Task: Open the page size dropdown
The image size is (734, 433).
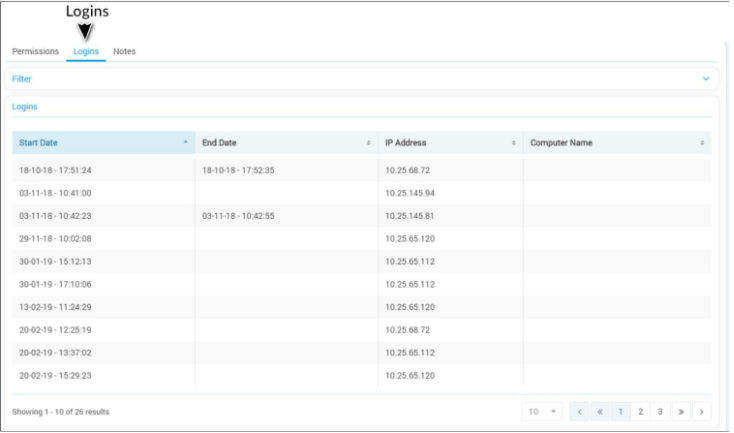Action: click(541, 411)
